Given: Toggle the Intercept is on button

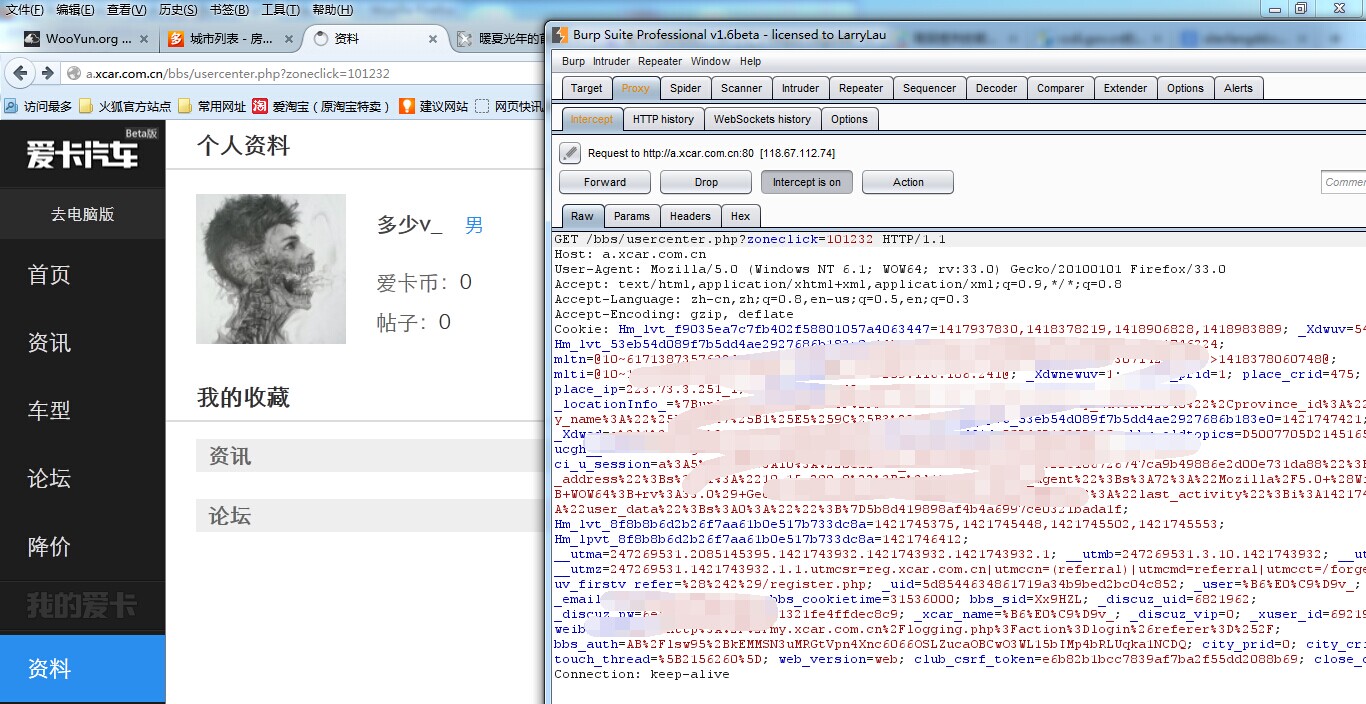Looking at the screenshot, I should [x=806, y=182].
